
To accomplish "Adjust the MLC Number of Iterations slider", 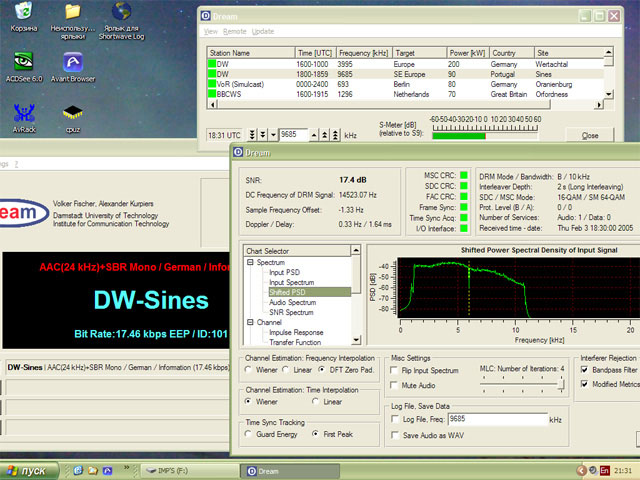I will (x=561, y=384).
